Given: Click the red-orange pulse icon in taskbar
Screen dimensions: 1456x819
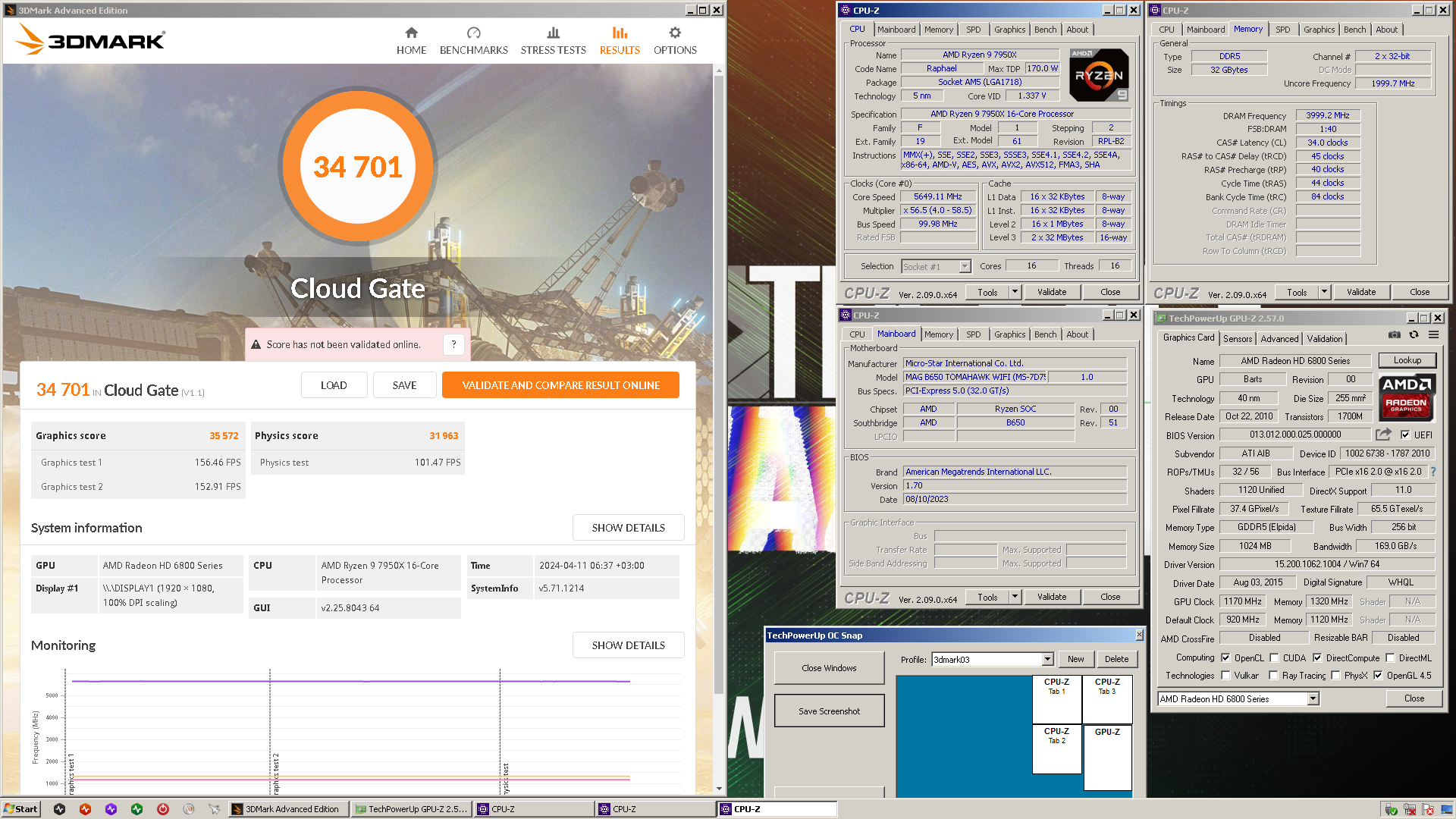Looking at the screenshot, I should 86,809.
